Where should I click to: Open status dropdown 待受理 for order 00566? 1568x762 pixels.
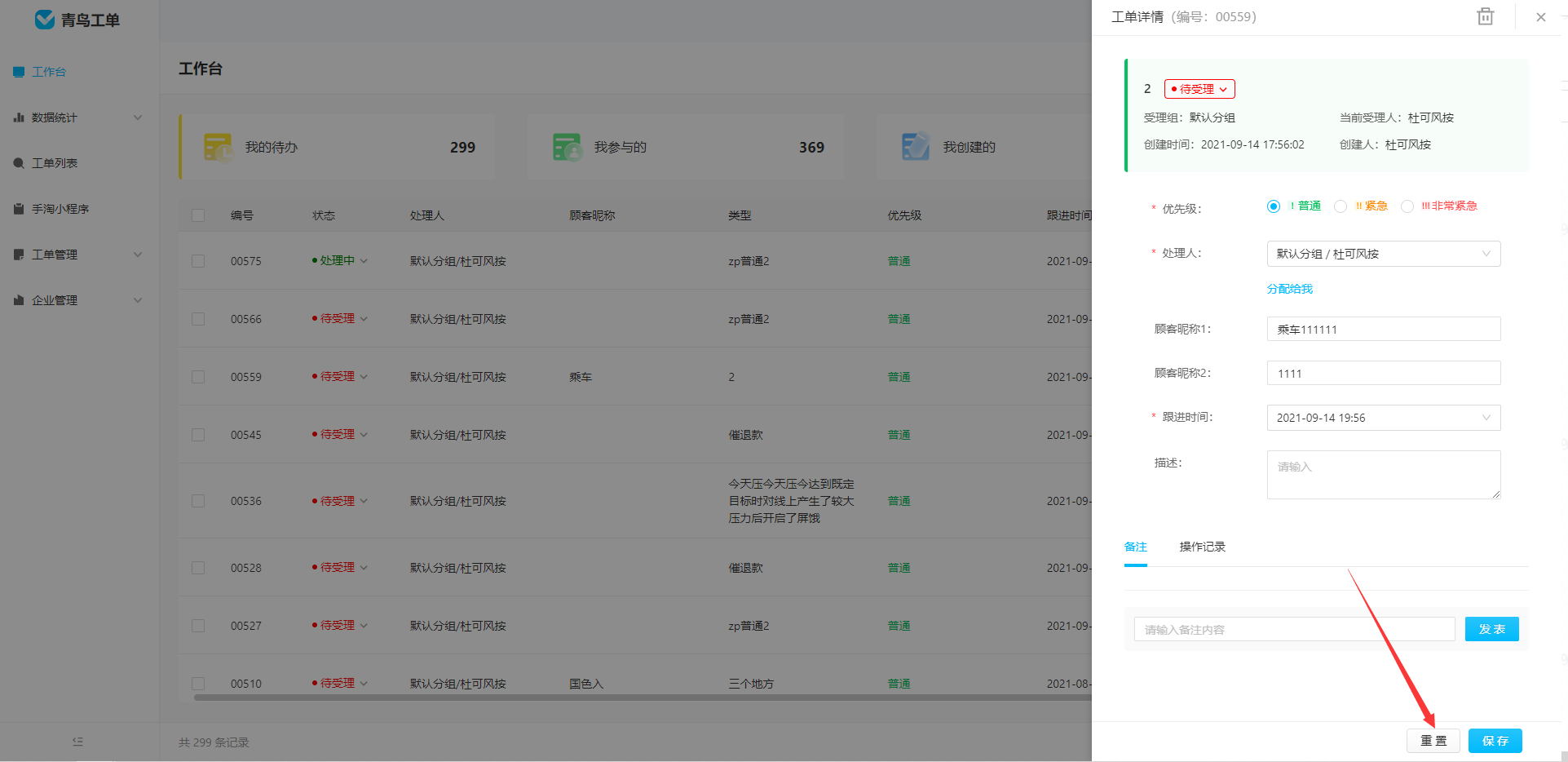point(340,319)
